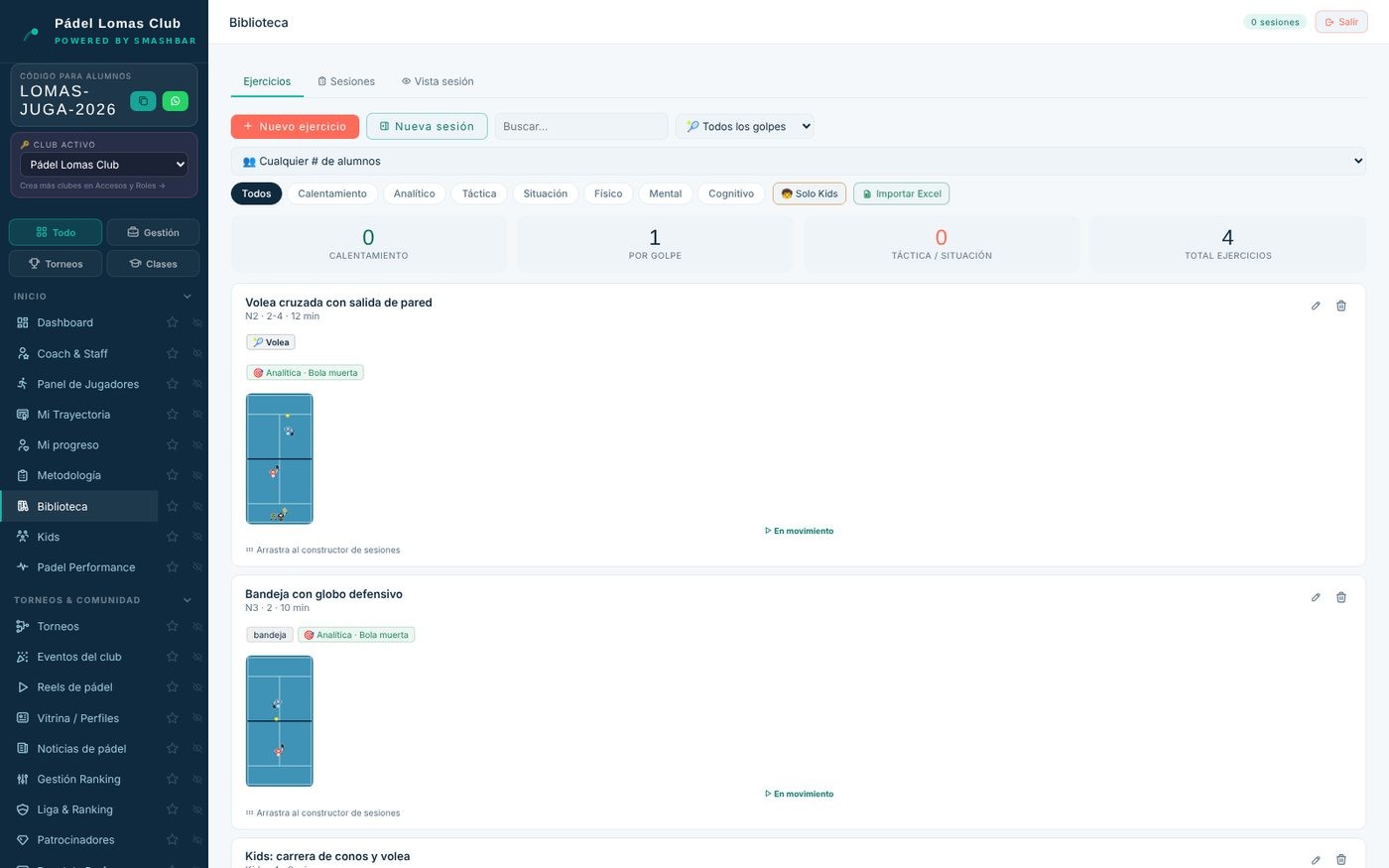The width and height of the screenshot is (1389, 868).
Task: Collapse the INICIO sidebar section
Action: tap(188, 297)
